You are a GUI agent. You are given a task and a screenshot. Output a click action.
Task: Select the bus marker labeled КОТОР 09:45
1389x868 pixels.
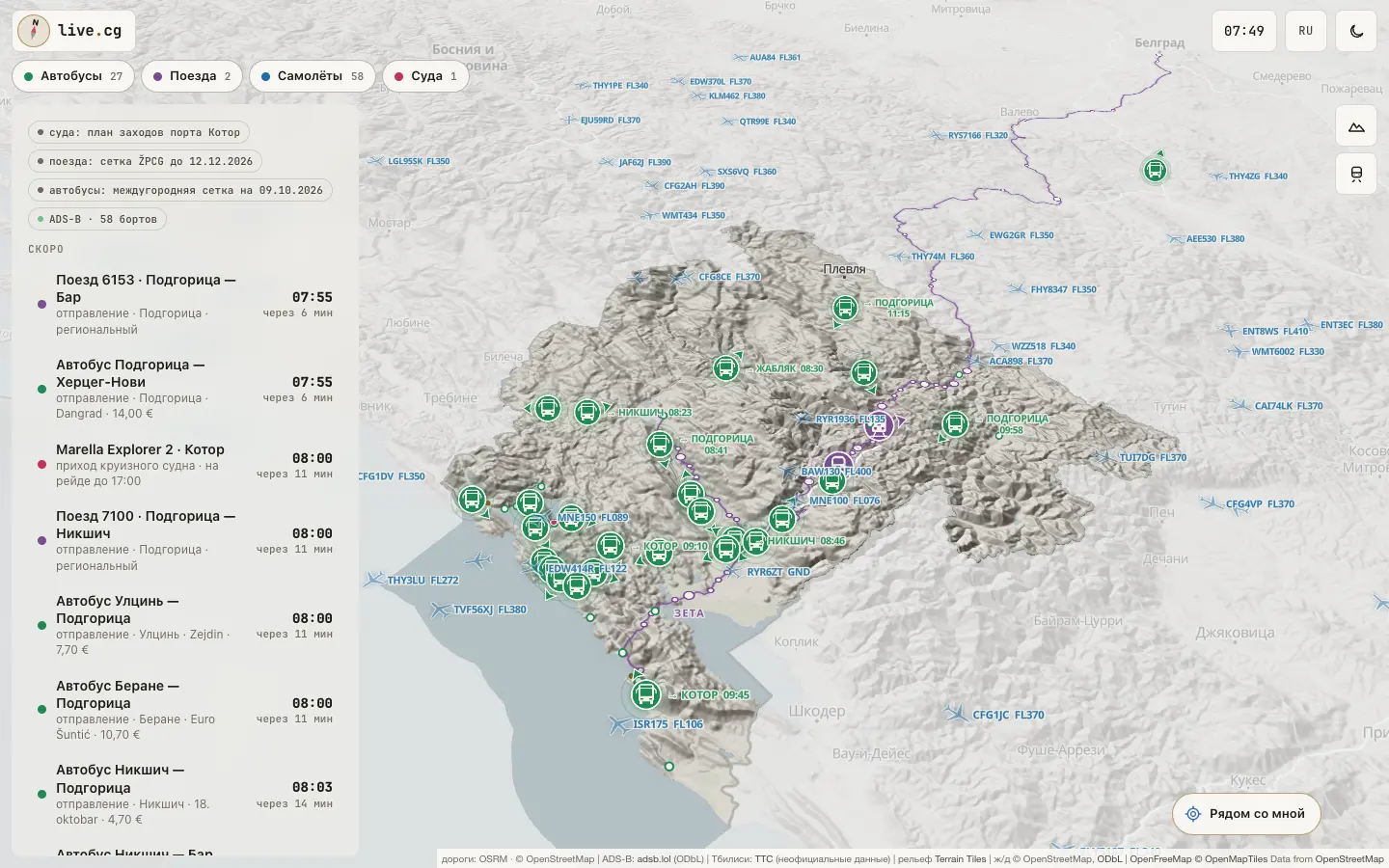(x=646, y=694)
